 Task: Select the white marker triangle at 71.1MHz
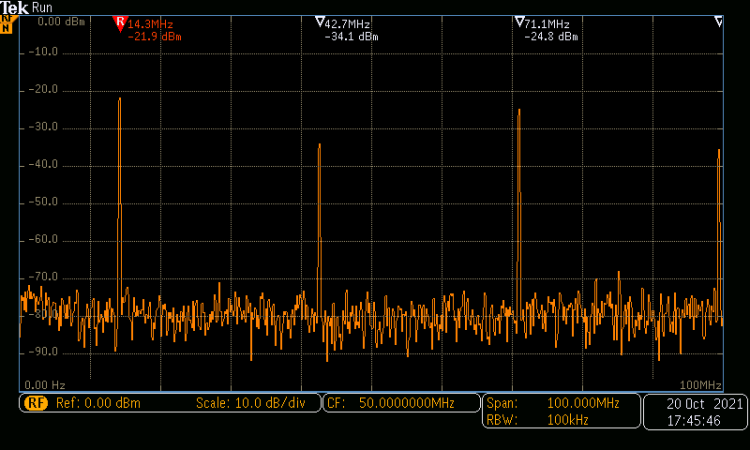tap(519, 22)
